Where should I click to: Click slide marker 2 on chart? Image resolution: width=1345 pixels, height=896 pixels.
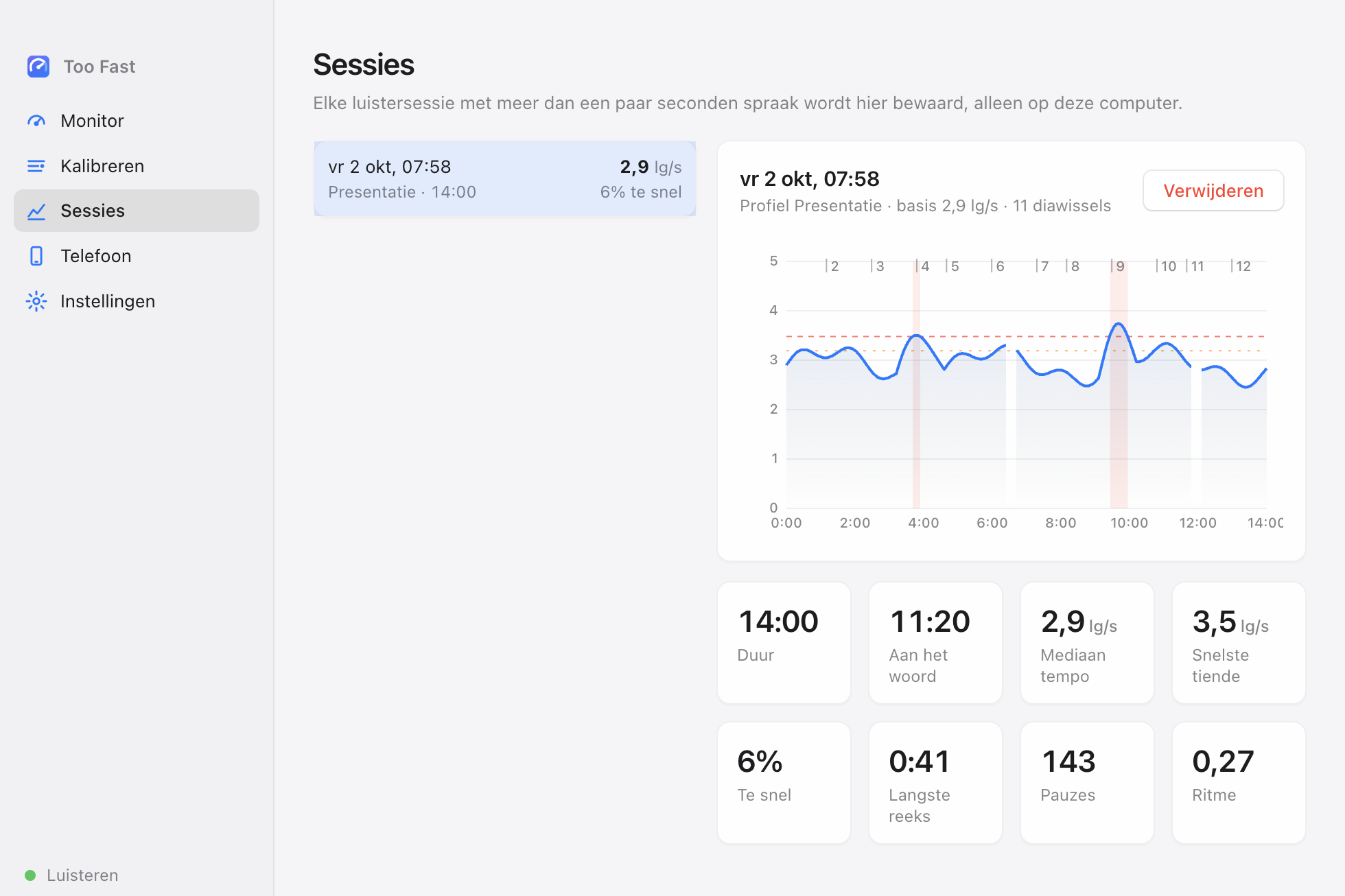(832, 266)
